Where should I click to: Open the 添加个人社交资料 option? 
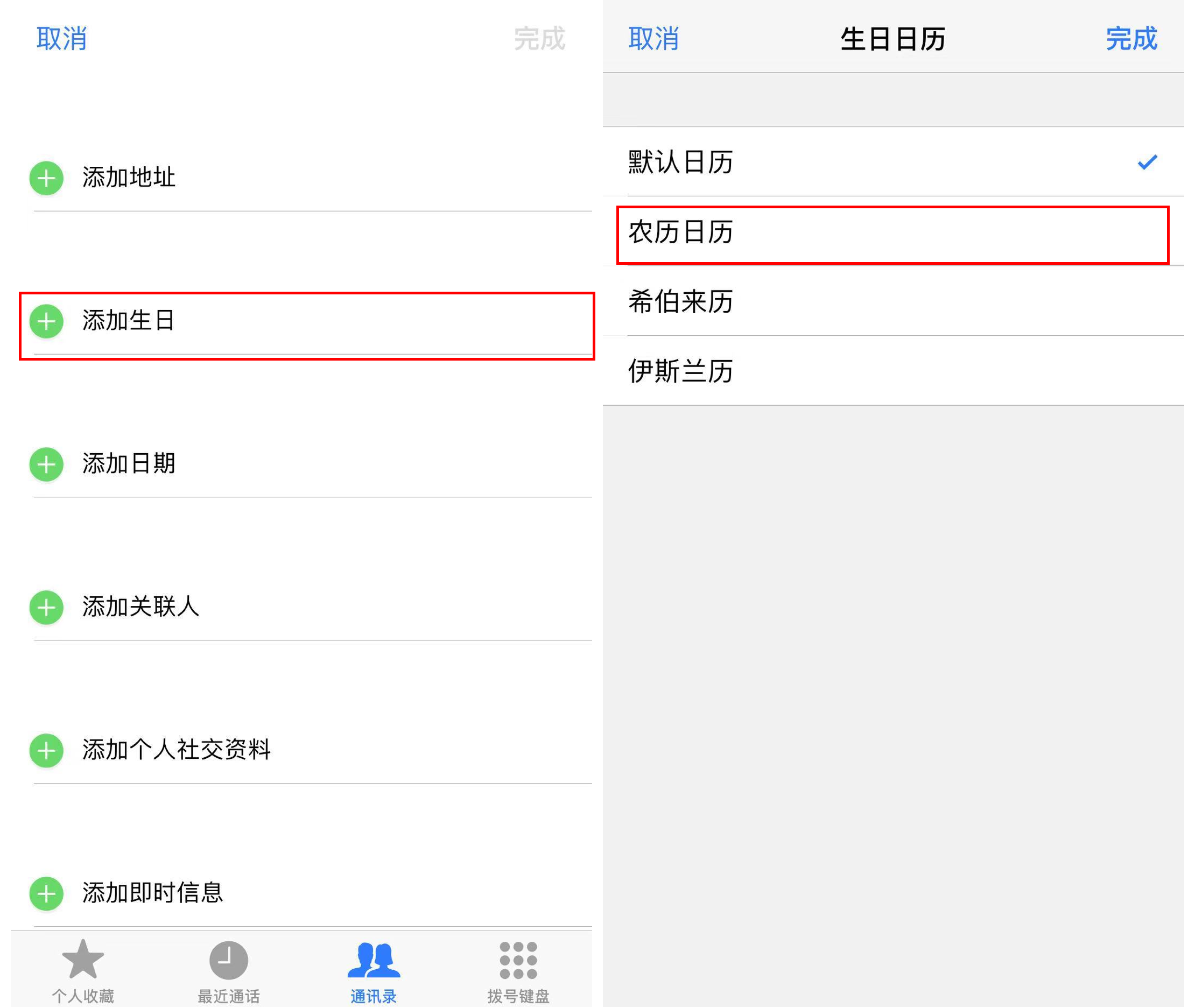pyautogui.click(x=177, y=751)
